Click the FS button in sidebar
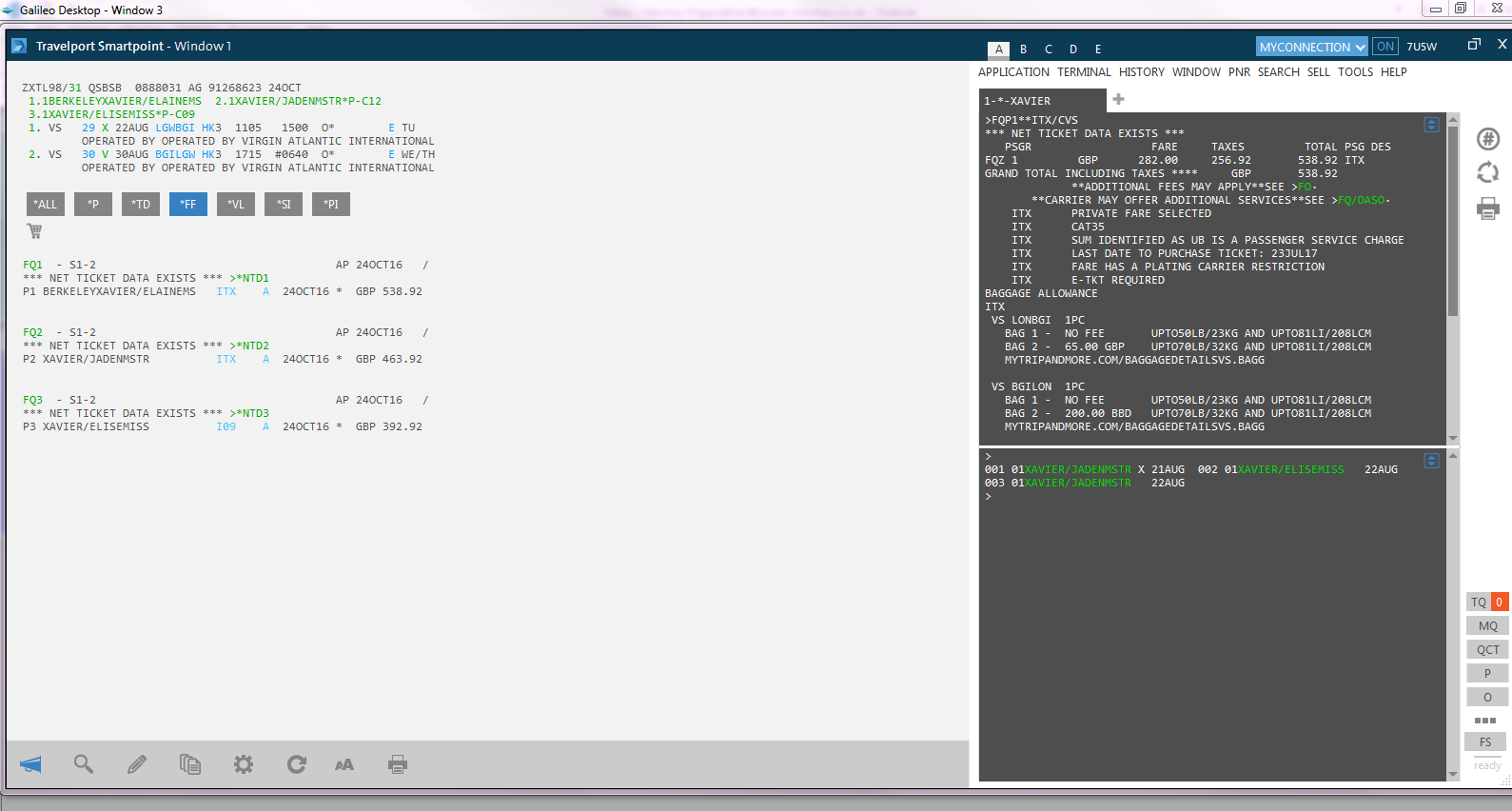Image resolution: width=1512 pixels, height=811 pixels. (x=1485, y=742)
